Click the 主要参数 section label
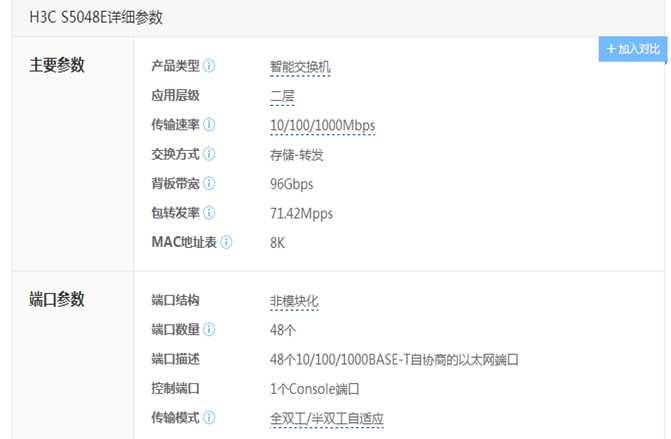The height and width of the screenshot is (439, 671). click(x=56, y=65)
